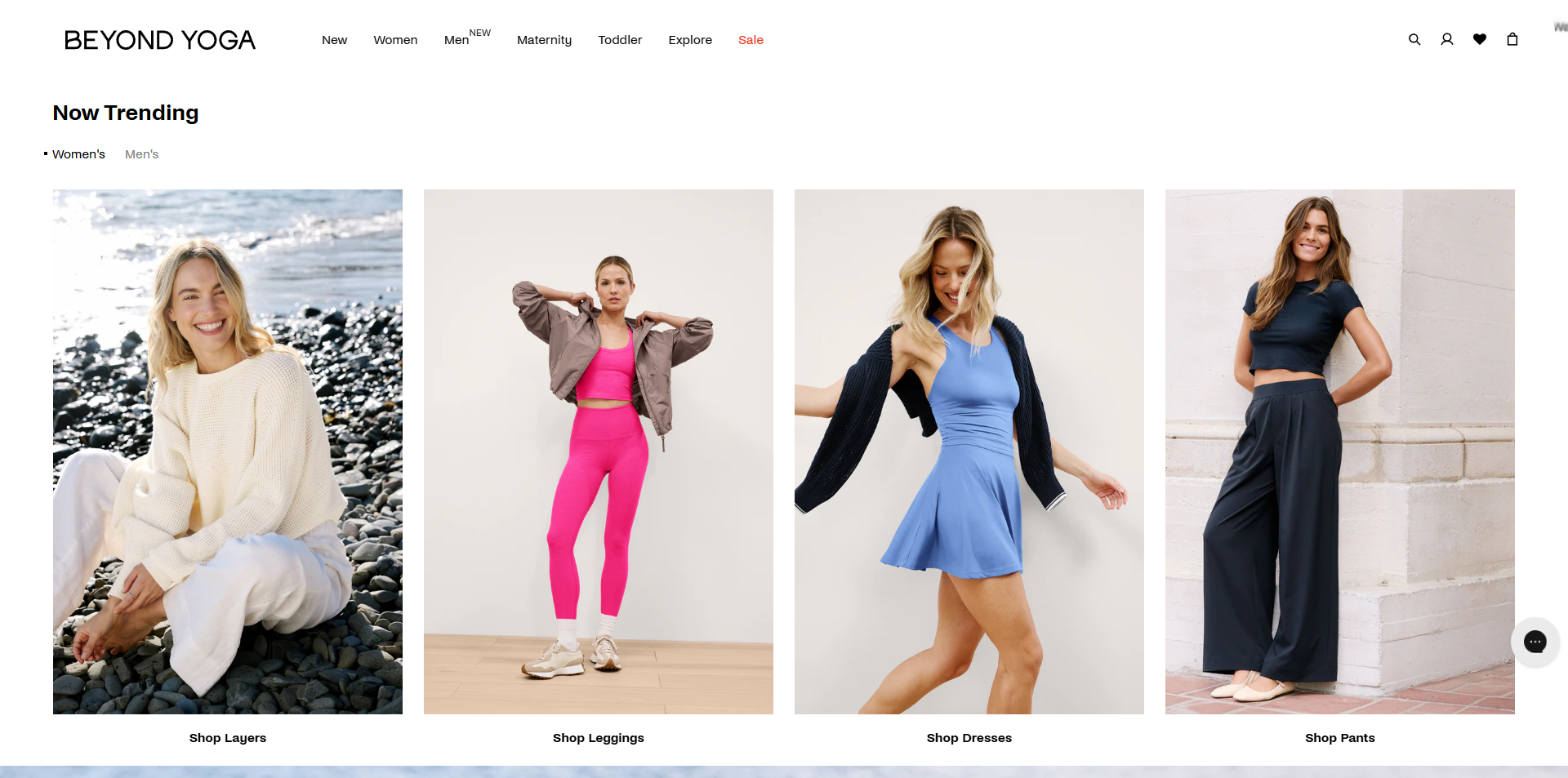Screen dimensions: 1568x778
Task: Open the Toddler menu item
Action: [x=620, y=40]
